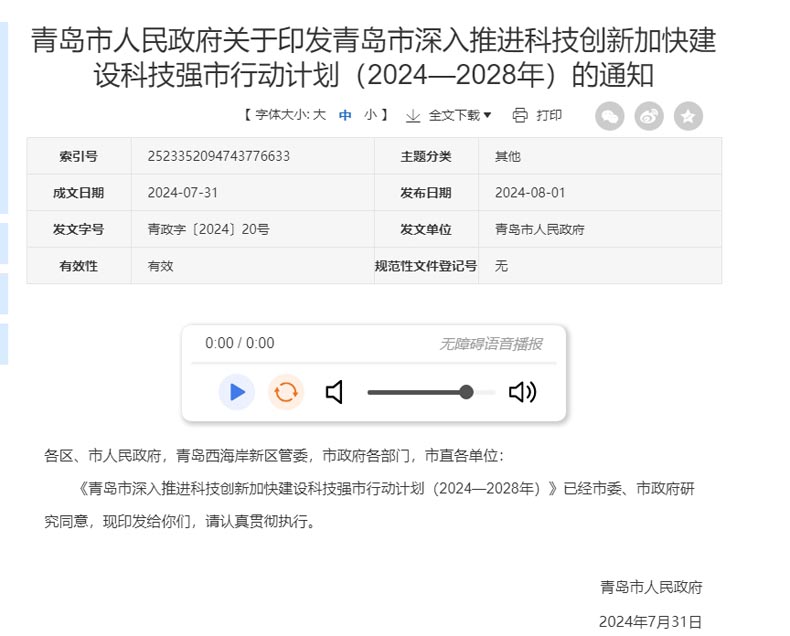Share via the WeChat icon
Screen dimensions: 790x636
(610, 116)
